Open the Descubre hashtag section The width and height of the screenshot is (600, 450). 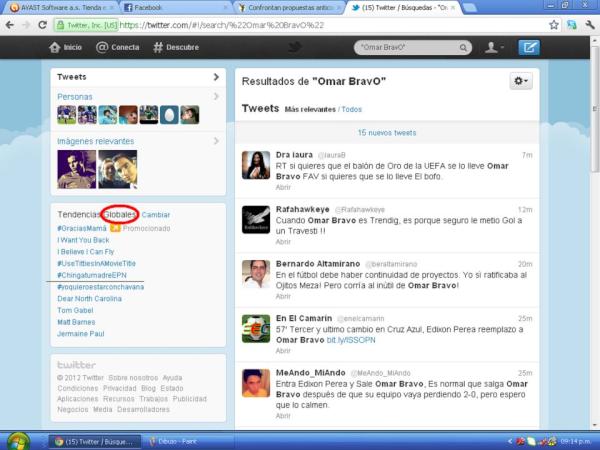point(176,47)
